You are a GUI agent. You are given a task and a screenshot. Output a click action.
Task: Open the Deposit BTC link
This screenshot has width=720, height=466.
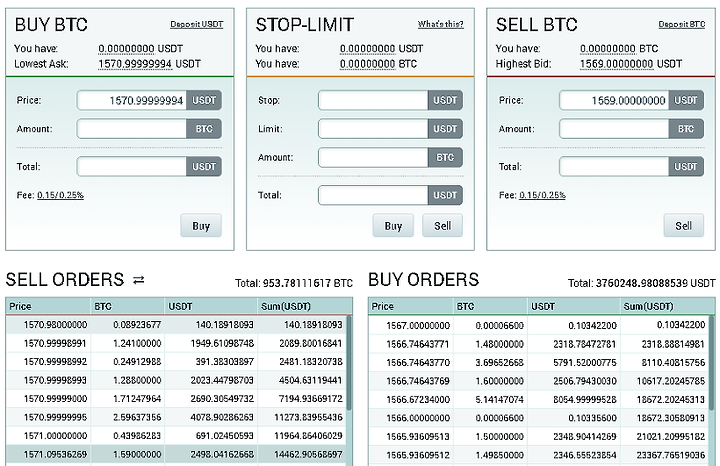(x=681, y=24)
